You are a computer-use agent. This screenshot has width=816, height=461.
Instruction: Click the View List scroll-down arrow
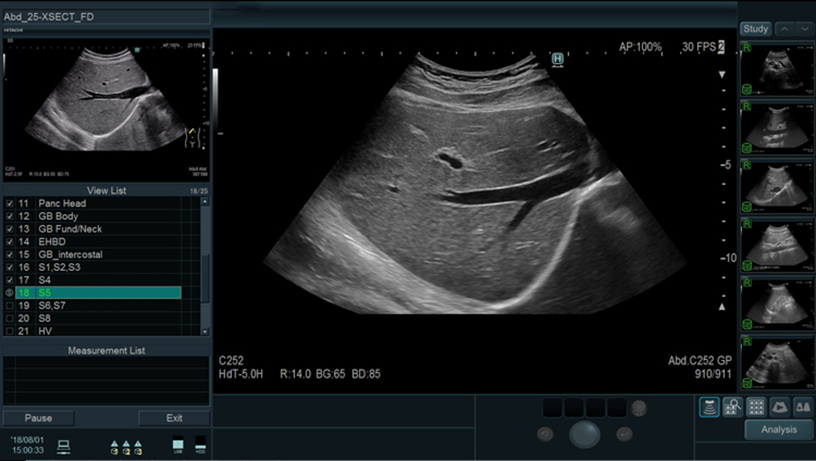click(205, 331)
